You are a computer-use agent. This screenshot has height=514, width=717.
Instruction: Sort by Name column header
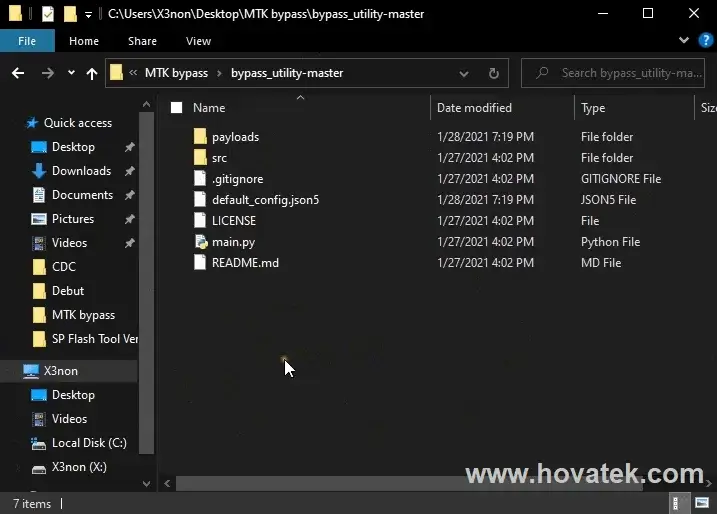point(209,107)
